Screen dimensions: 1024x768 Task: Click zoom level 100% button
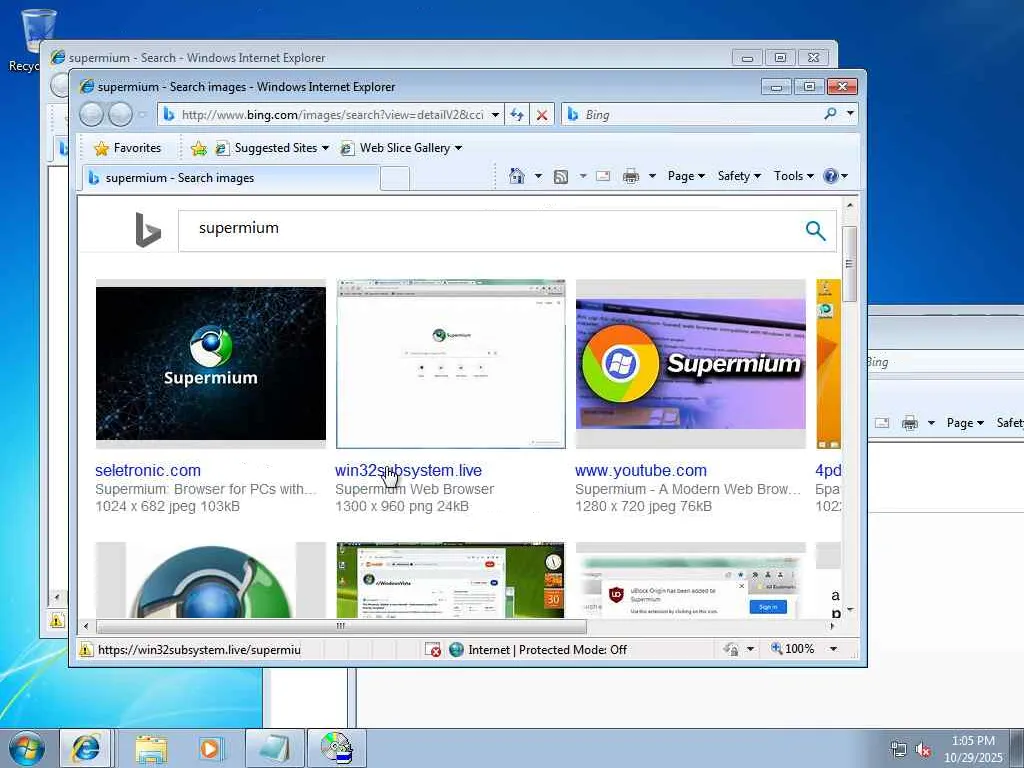792,649
